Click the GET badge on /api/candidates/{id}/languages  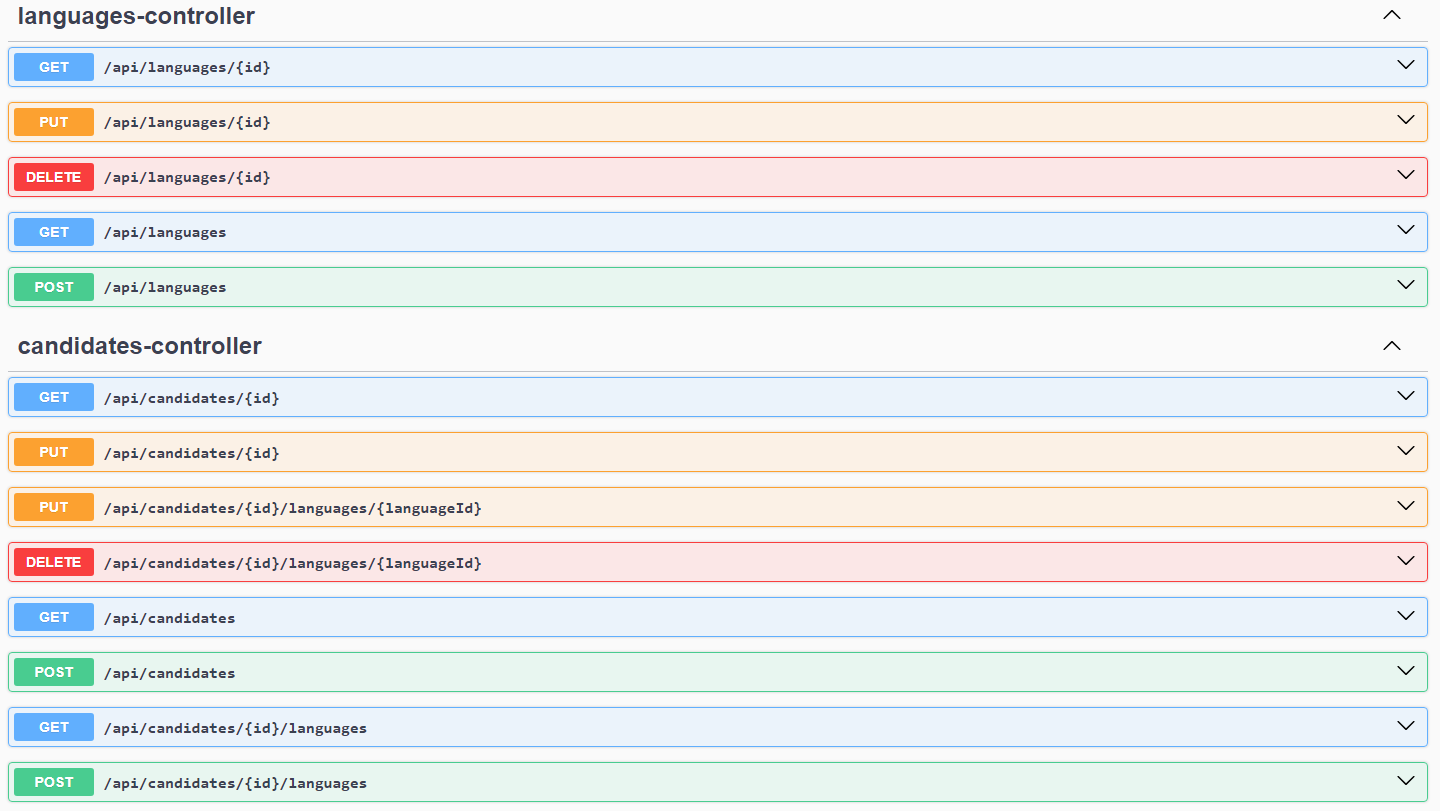click(x=53, y=727)
